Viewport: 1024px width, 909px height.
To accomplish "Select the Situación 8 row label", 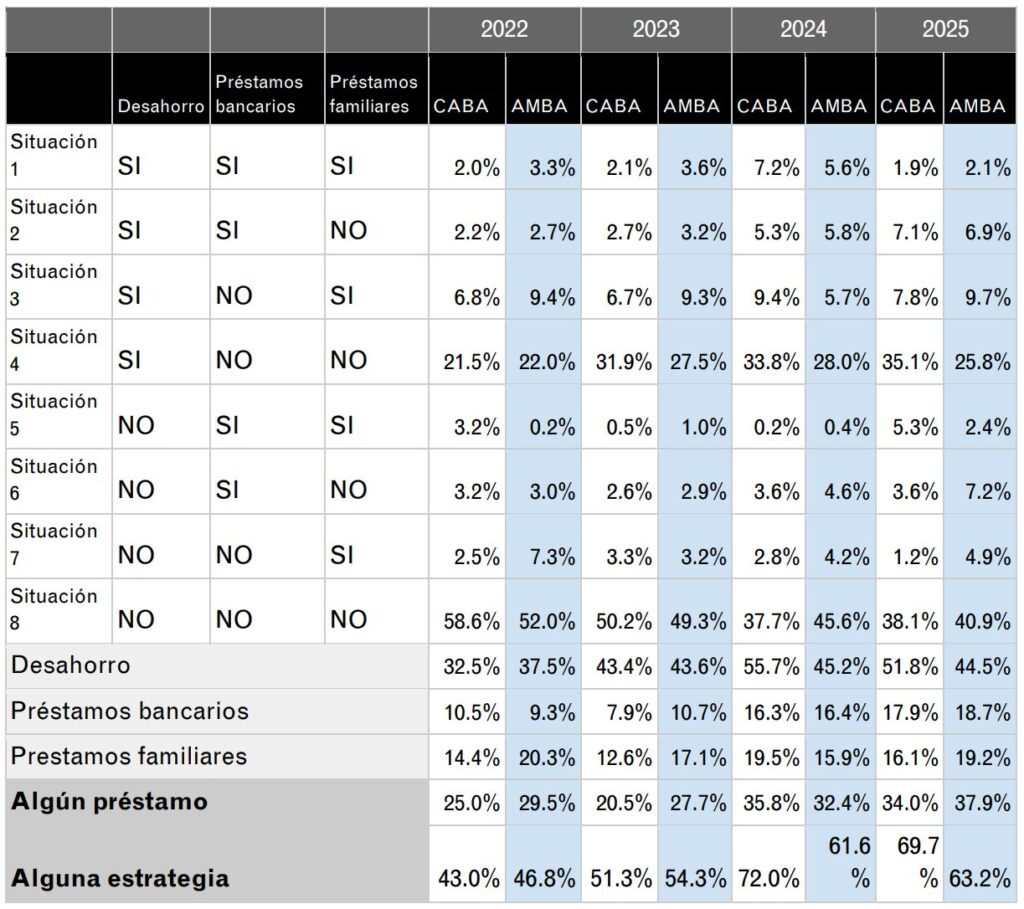I will tap(55, 609).
